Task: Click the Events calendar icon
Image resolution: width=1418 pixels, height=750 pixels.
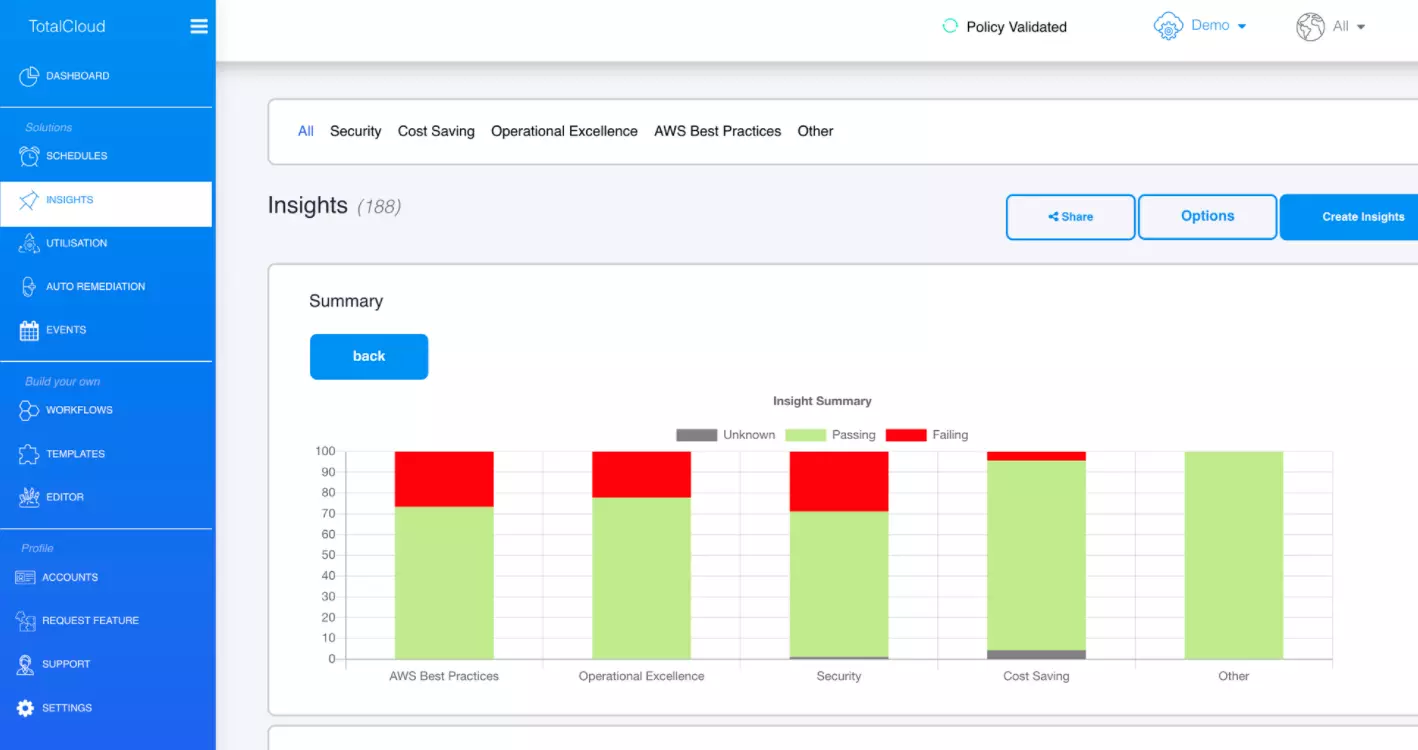Action: point(29,330)
